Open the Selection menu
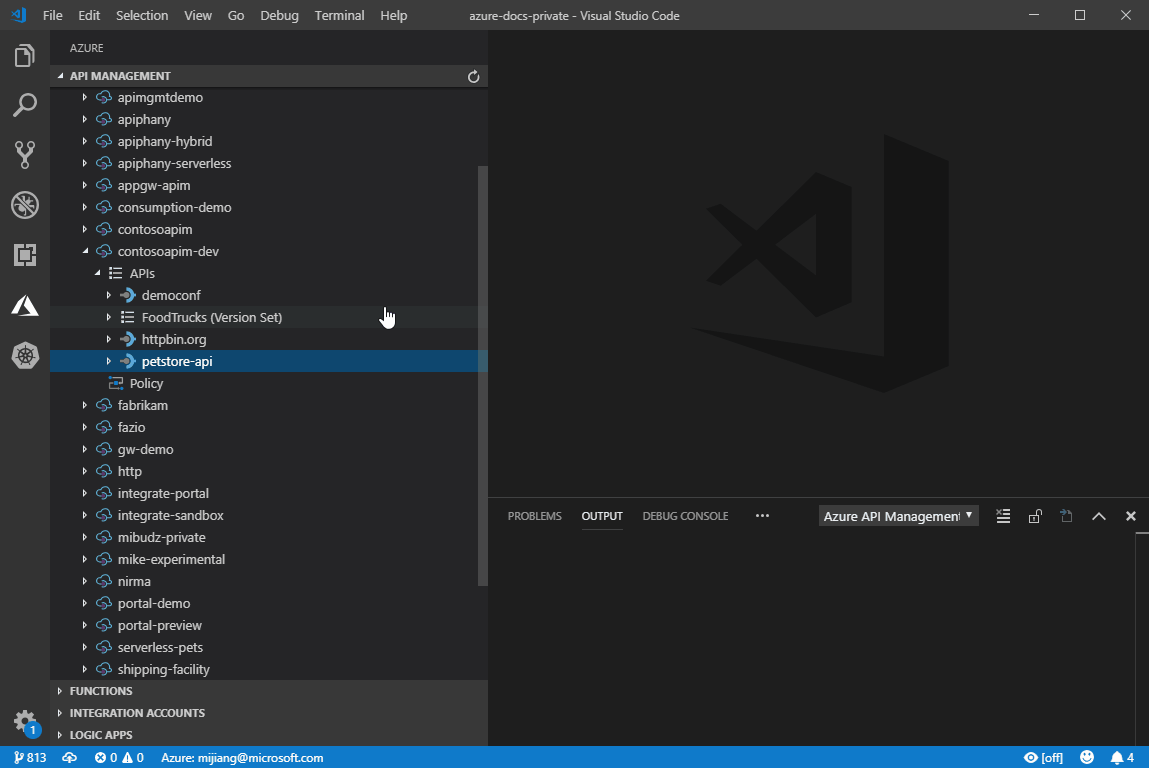 coord(142,15)
